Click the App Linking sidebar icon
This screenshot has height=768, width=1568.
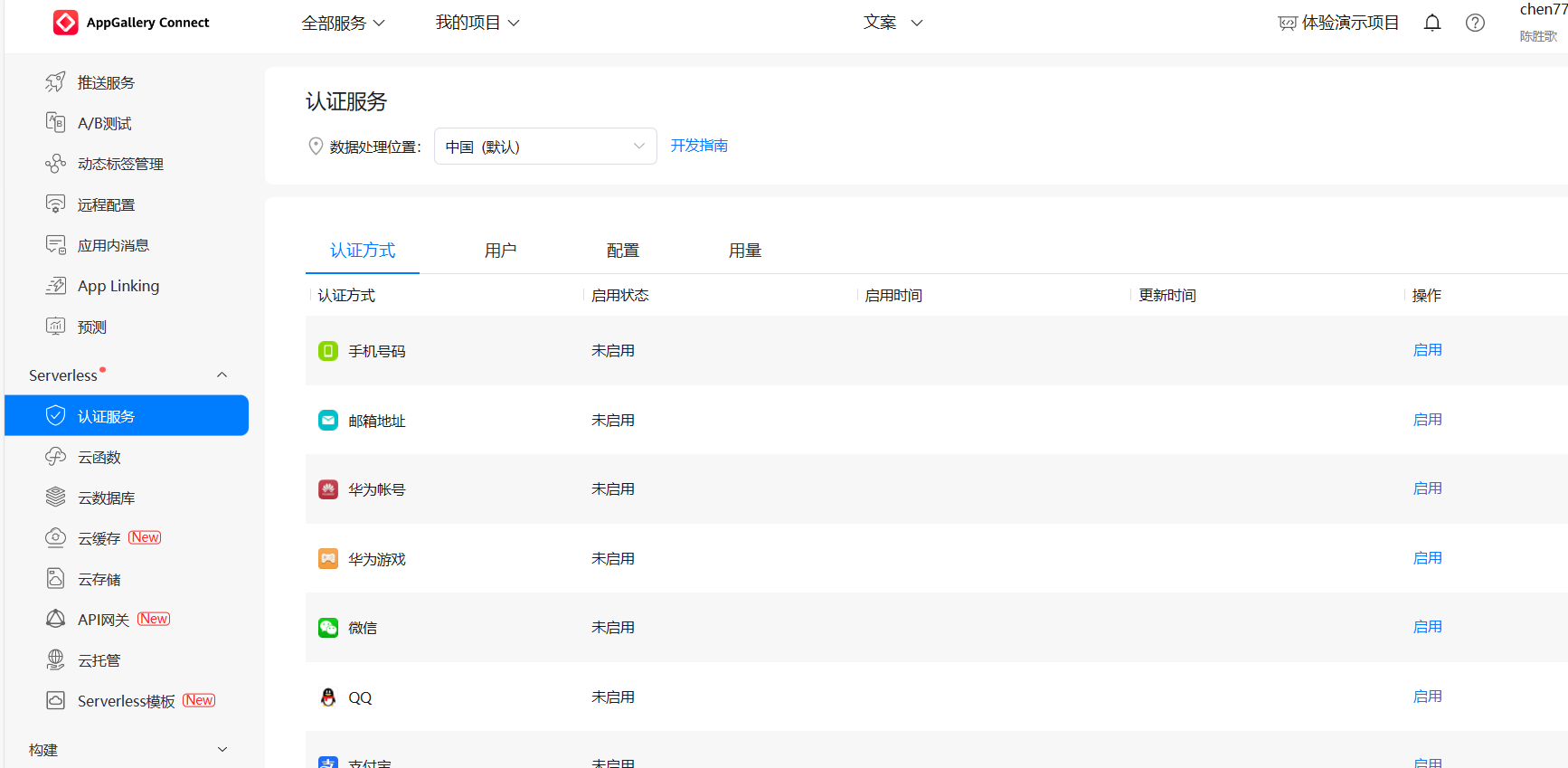pyautogui.click(x=55, y=286)
